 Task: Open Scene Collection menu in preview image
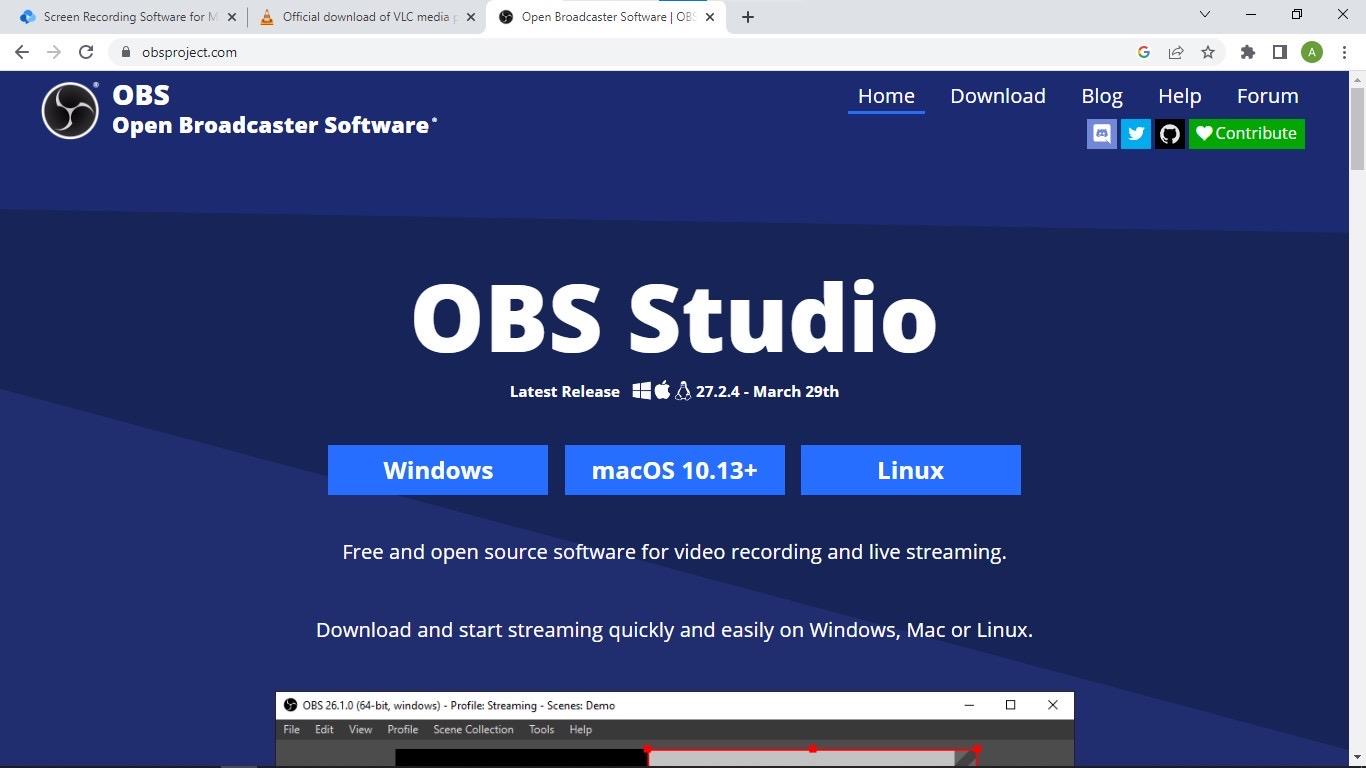473,730
